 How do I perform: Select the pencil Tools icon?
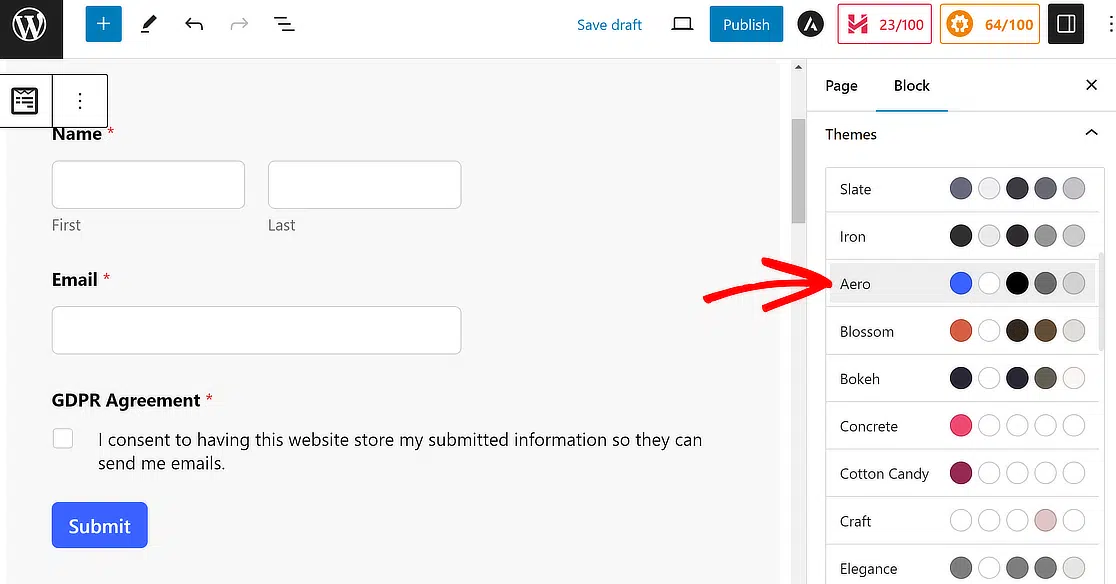coord(149,24)
